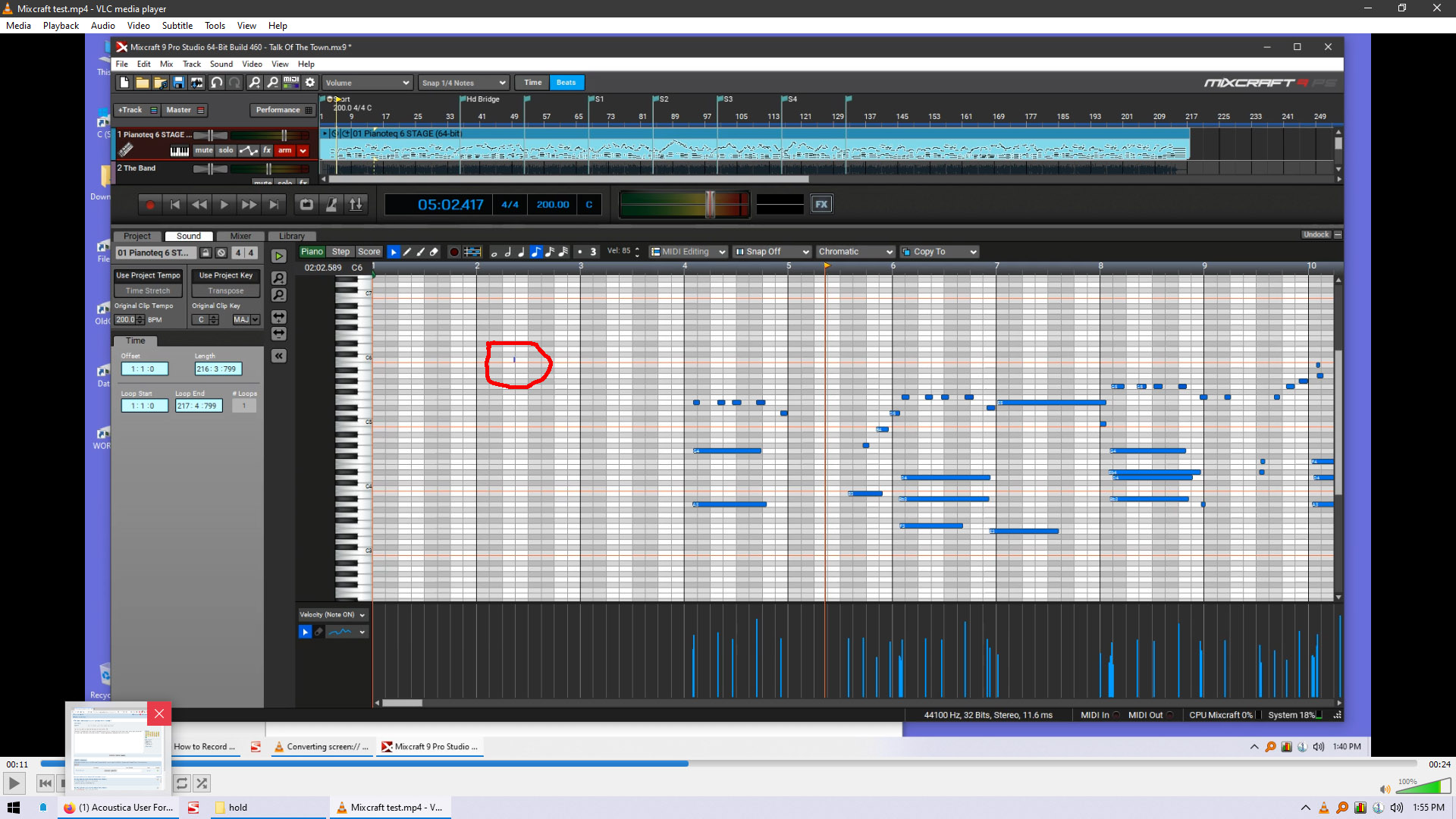Click the piano roll Play clip icon
This screenshot has width=1456, height=819.
point(279,256)
